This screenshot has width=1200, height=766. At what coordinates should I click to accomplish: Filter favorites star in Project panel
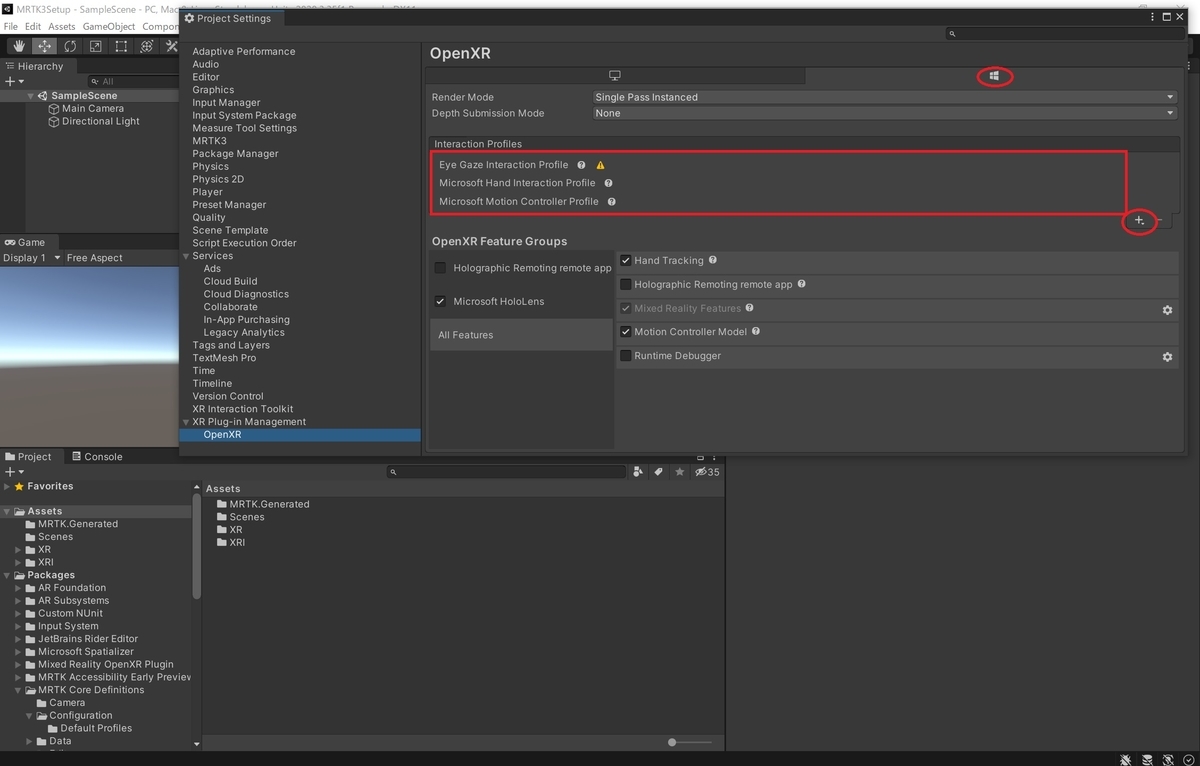(x=680, y=472)
